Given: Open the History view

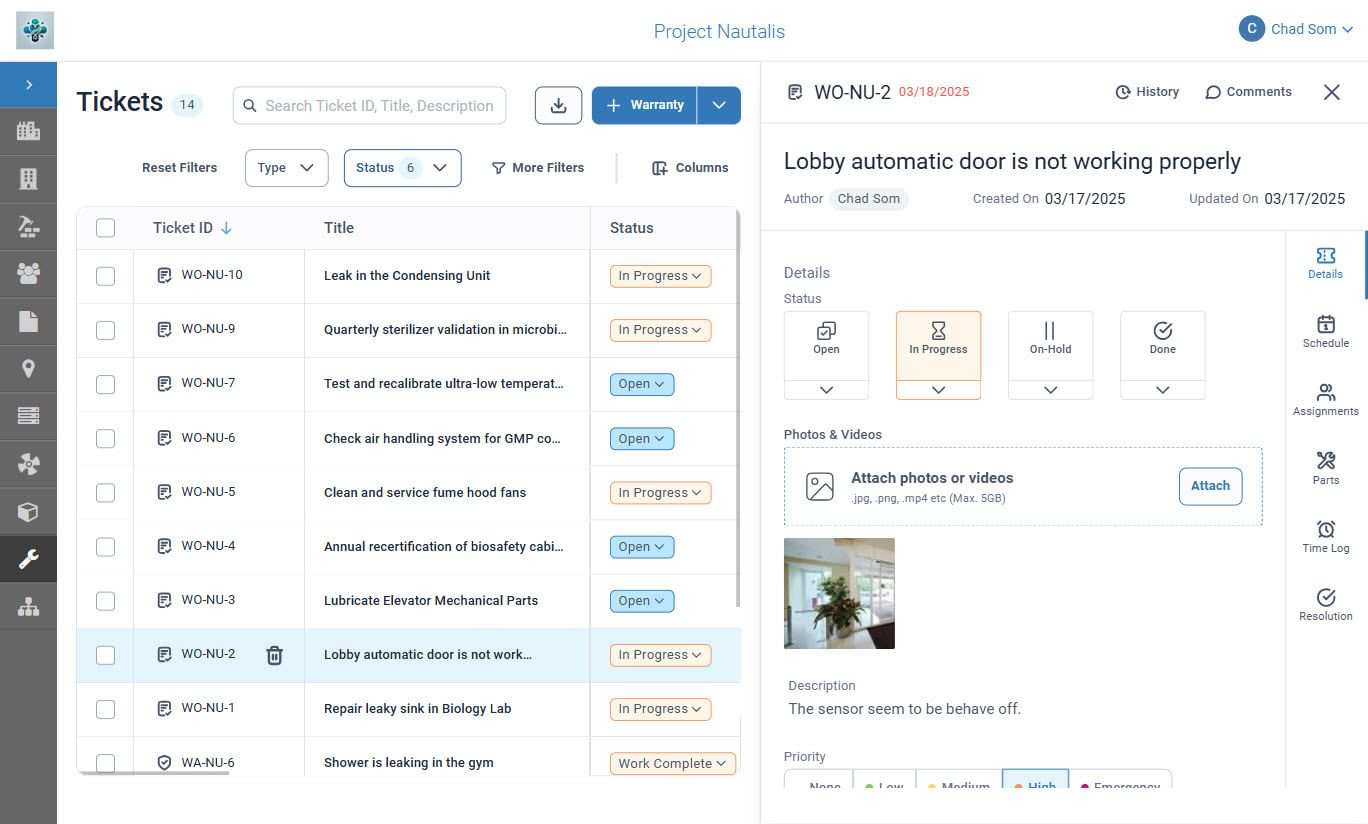Looking at the screenshot, I should tap(1147, 91).
